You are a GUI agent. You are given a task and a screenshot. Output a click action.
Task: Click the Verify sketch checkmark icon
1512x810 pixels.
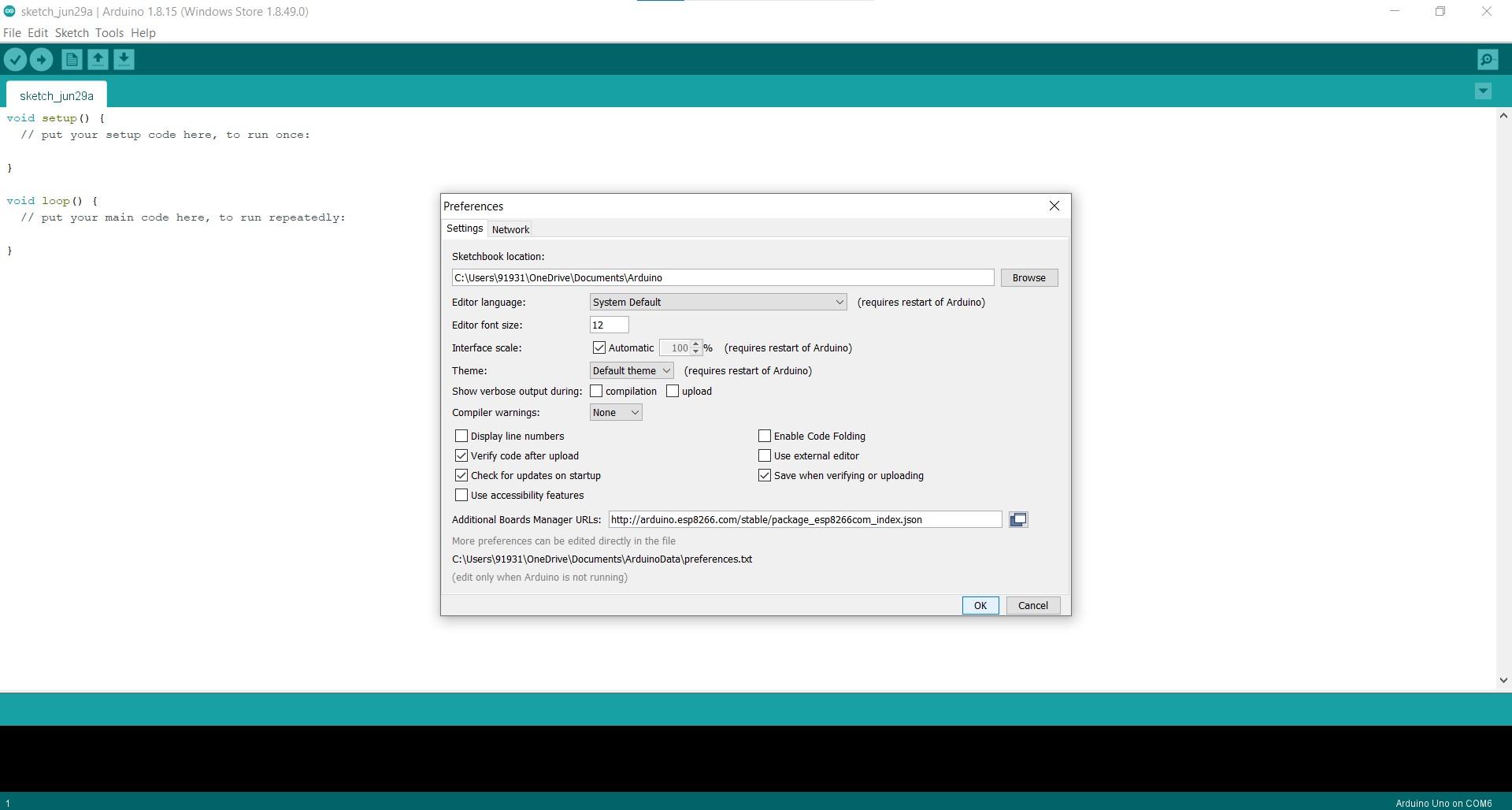click(15, 59)
